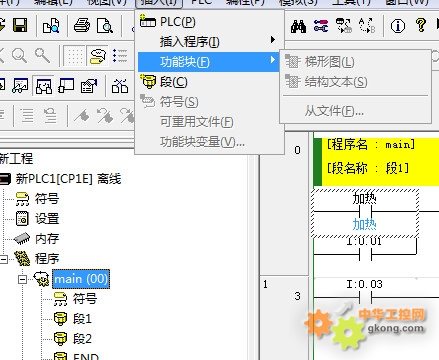The width and height of the screenshot is (439, 360).
Task: Open 段1 in the project tree
Action: (82, 319)
